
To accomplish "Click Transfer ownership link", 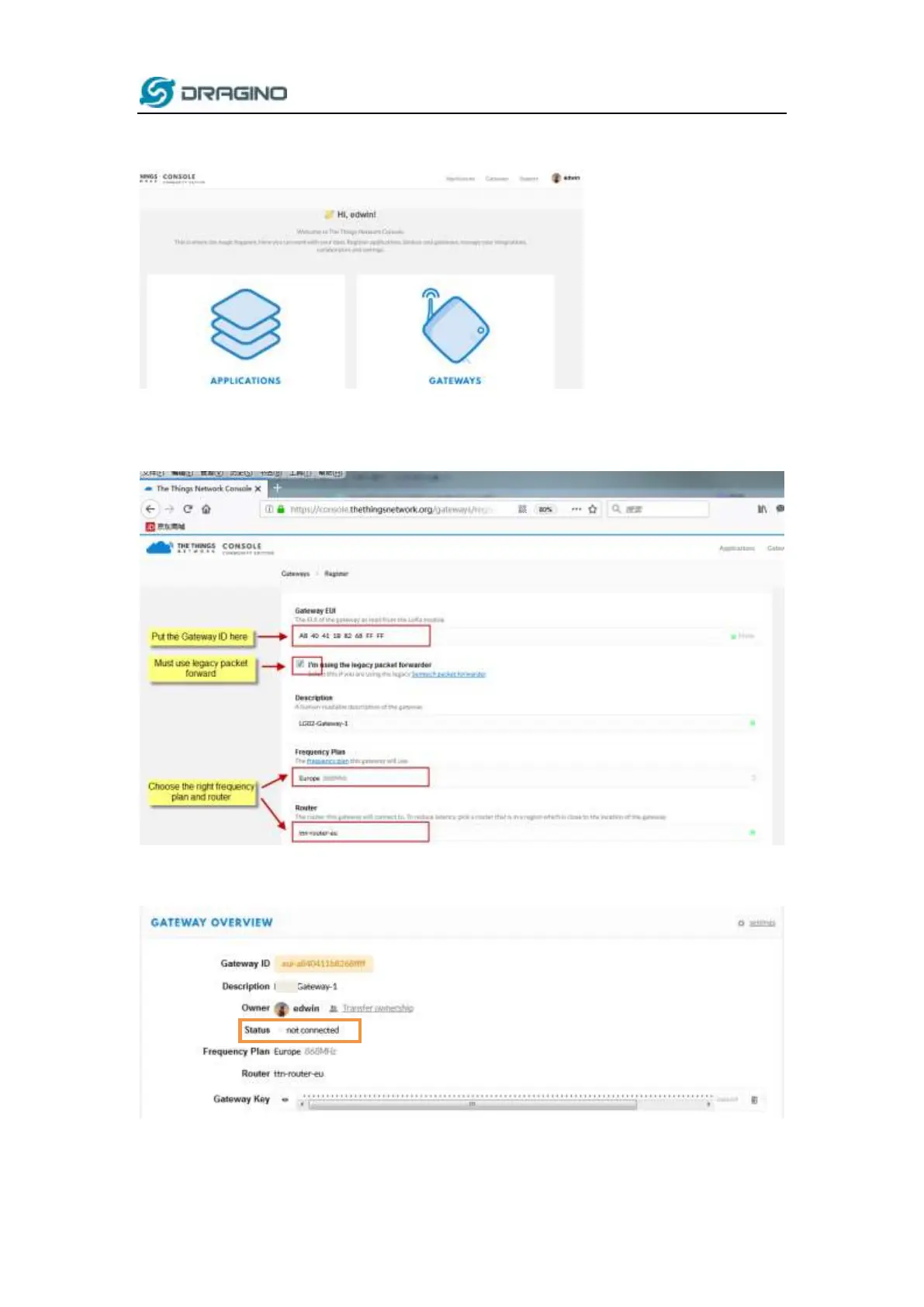I will [377, 1008].
